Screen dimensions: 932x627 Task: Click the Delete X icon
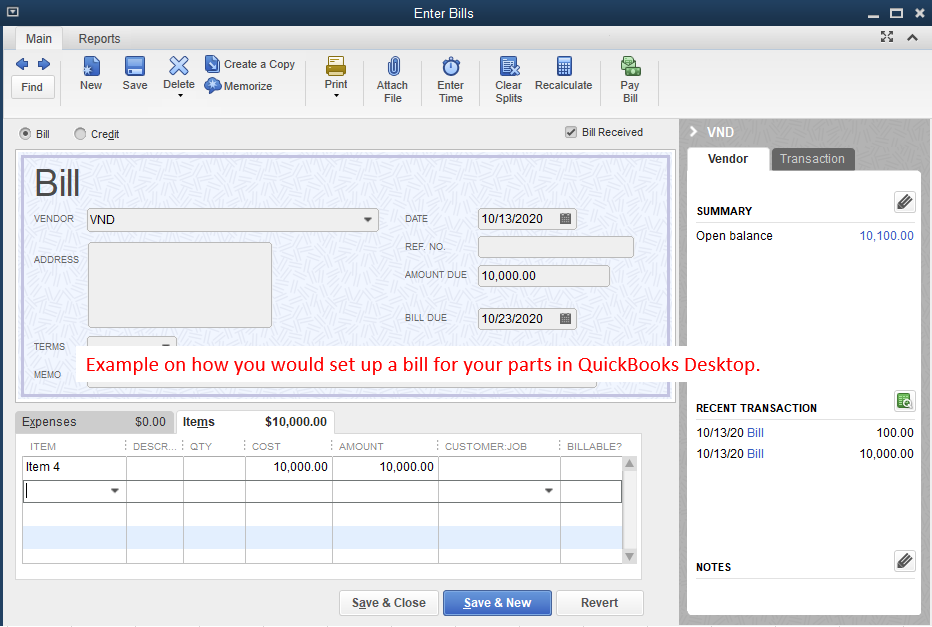[x=179, y=66]
